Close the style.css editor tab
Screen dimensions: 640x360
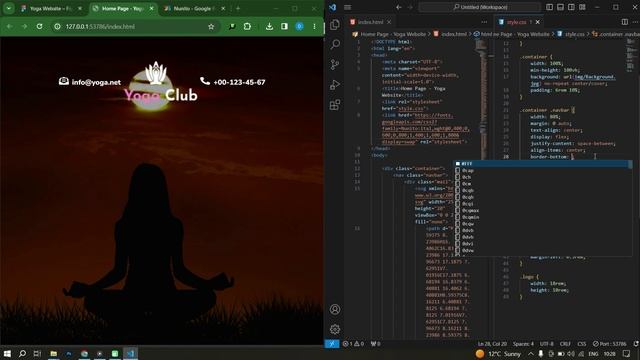(x=538, y=22)
